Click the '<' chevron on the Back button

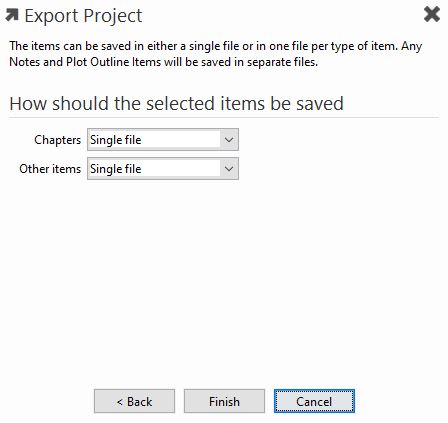(x=120, y=402)
